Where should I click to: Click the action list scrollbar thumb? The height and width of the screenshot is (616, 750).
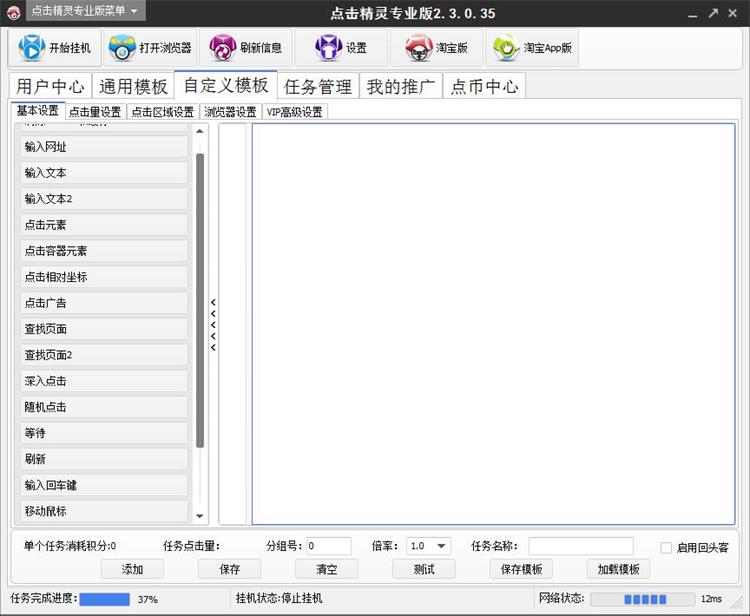[x=200, y=300]
